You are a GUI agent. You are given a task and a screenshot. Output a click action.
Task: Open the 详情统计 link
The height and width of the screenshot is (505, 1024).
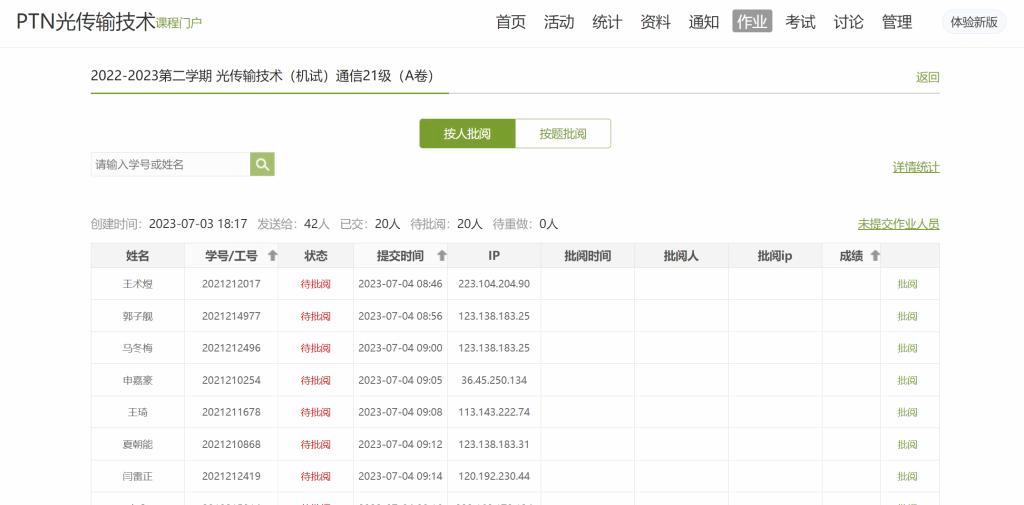(916, 167)
